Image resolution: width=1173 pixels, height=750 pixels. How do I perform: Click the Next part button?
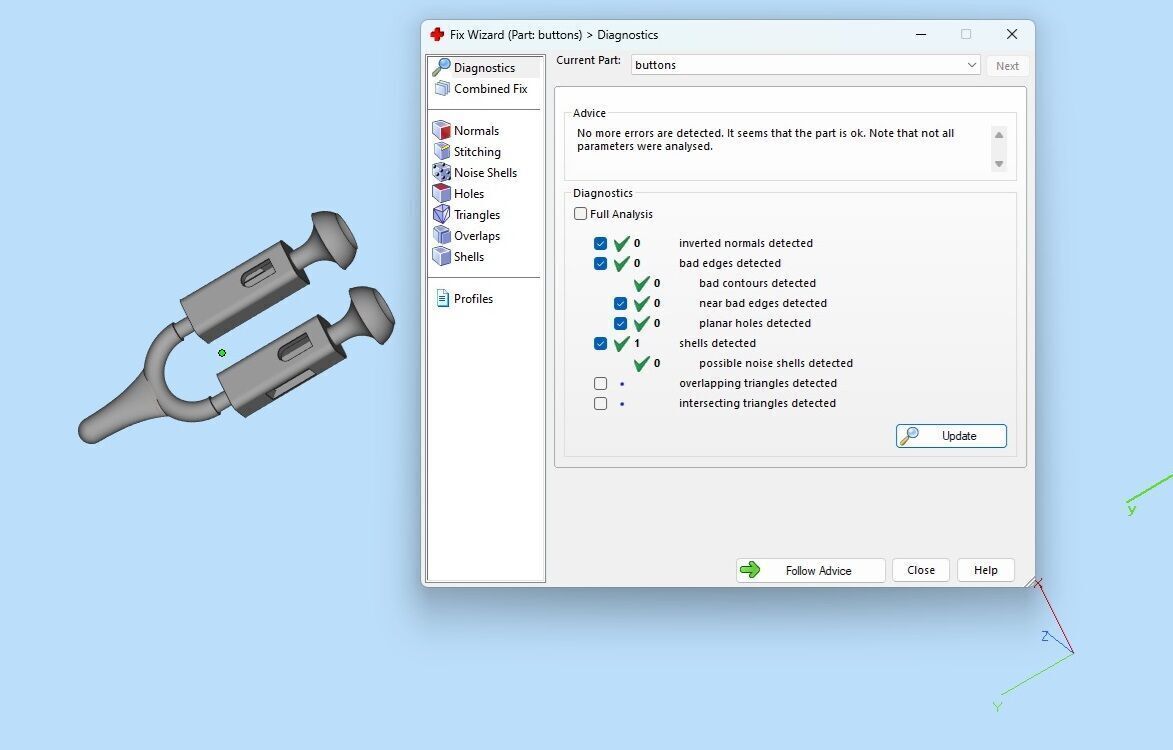(1007, 66)
